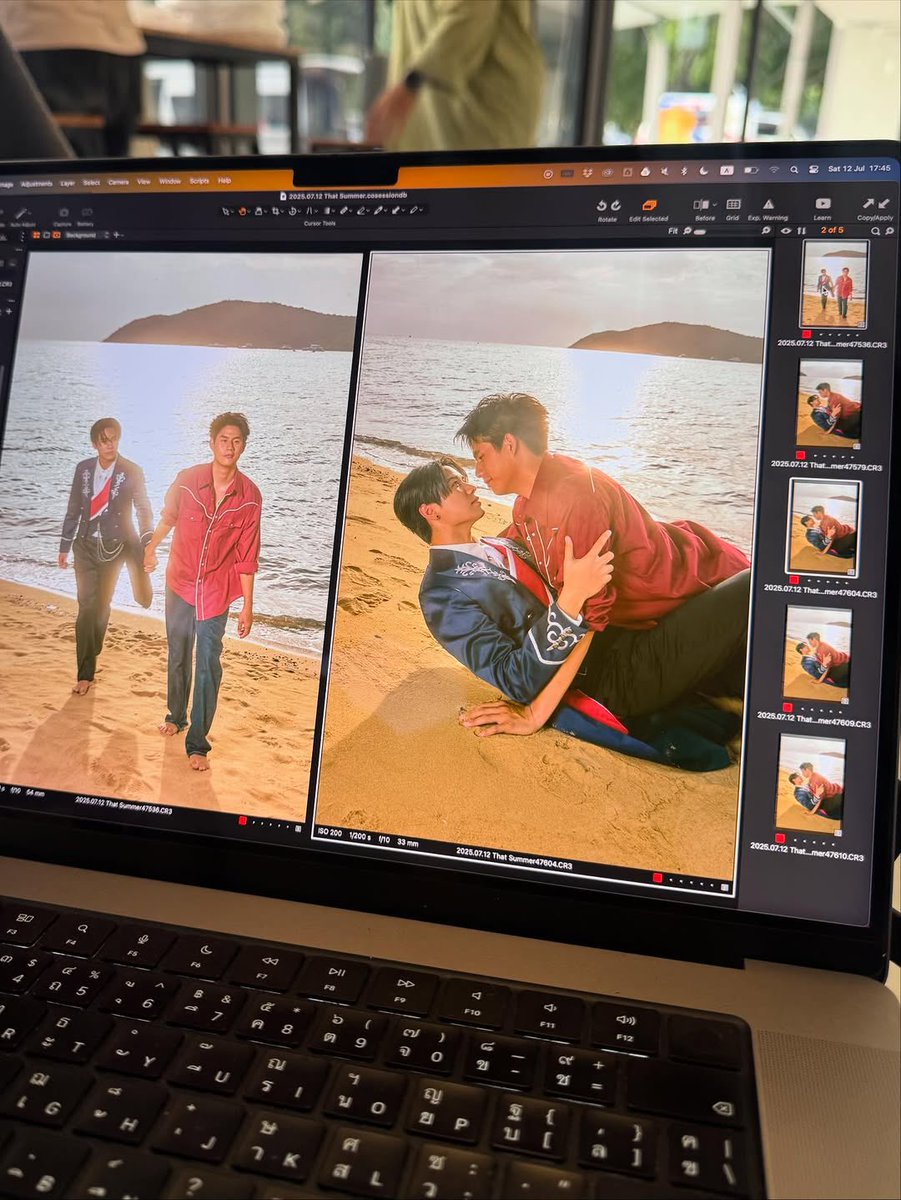Click filename label 2025.07.12 That Summer47536.CR3

click(x=124, y=803)
